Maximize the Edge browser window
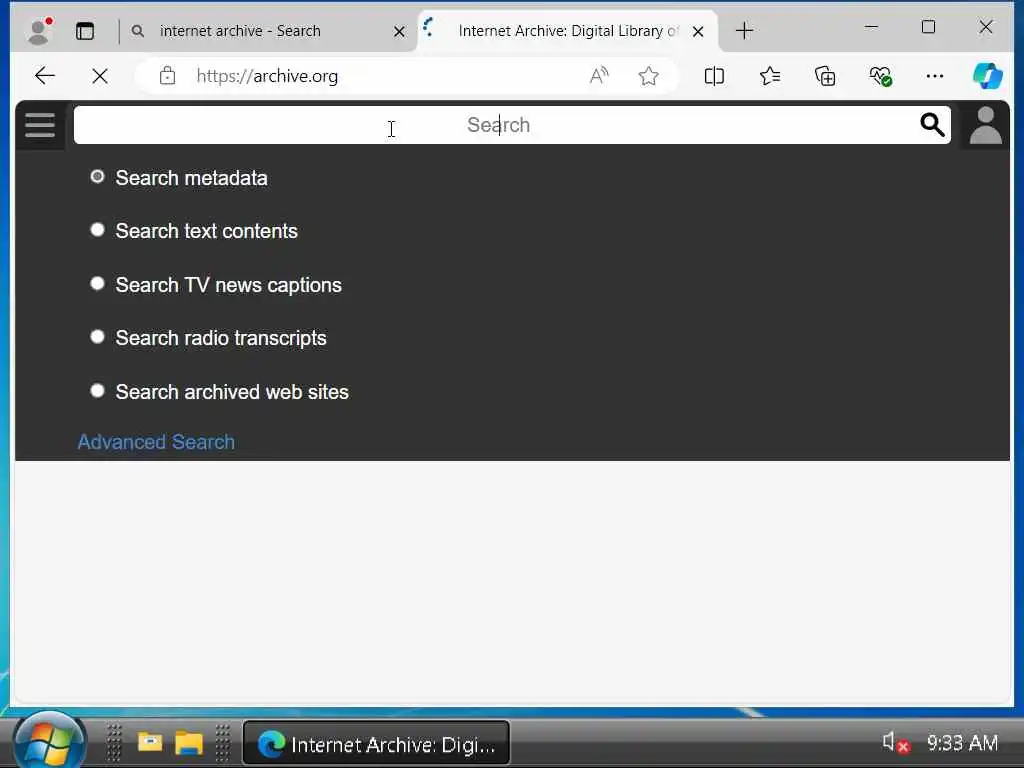 (928, 27)
